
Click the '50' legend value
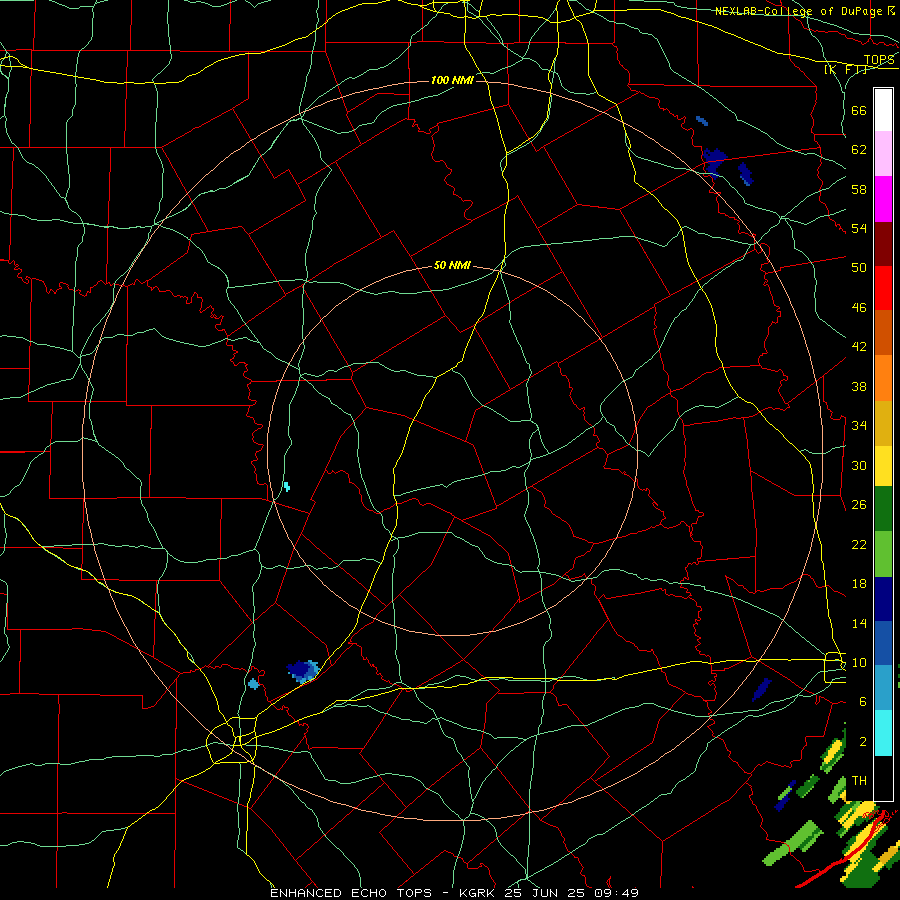tap(859, 267)
